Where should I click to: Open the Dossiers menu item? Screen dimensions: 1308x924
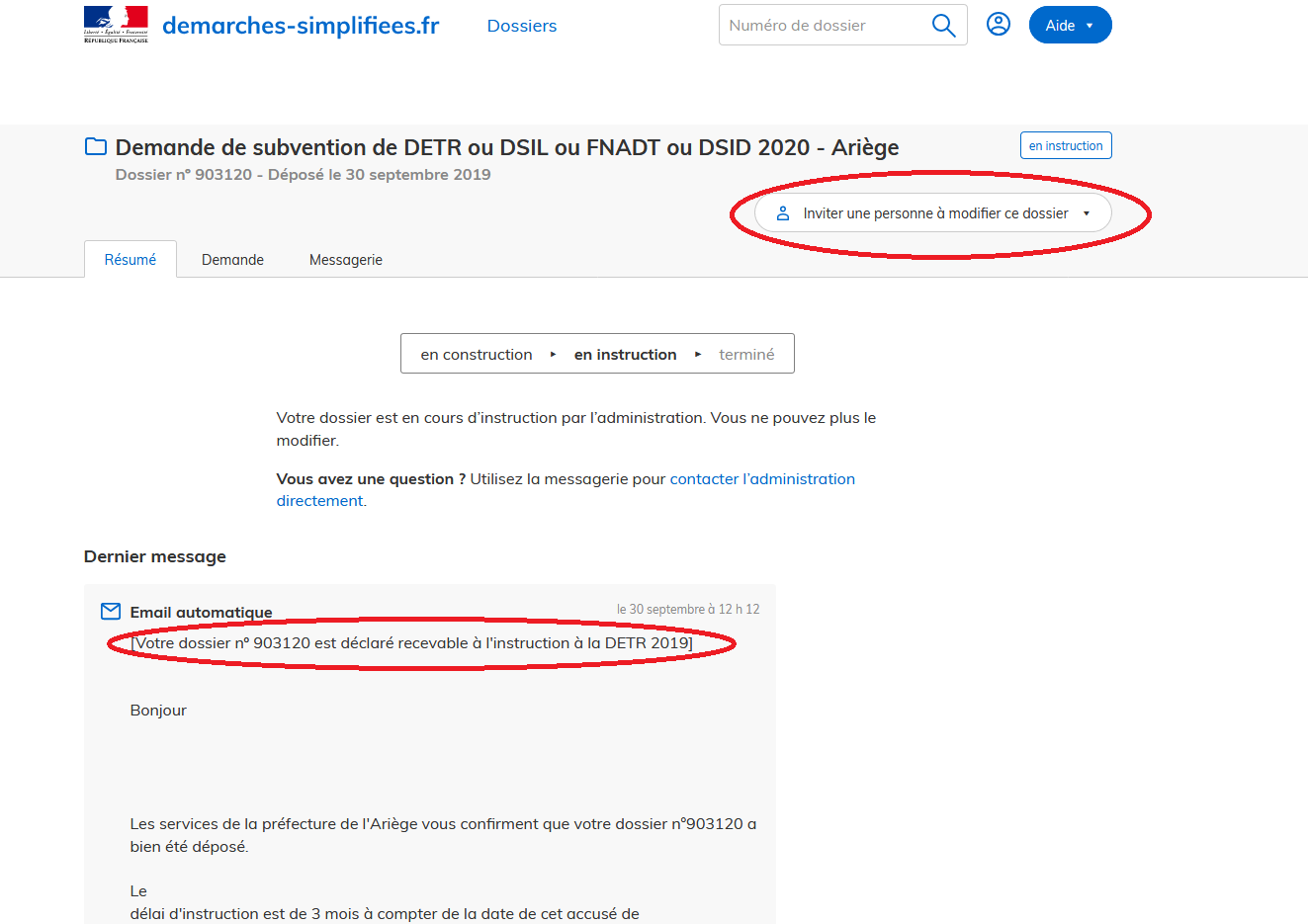pos(521,25)
